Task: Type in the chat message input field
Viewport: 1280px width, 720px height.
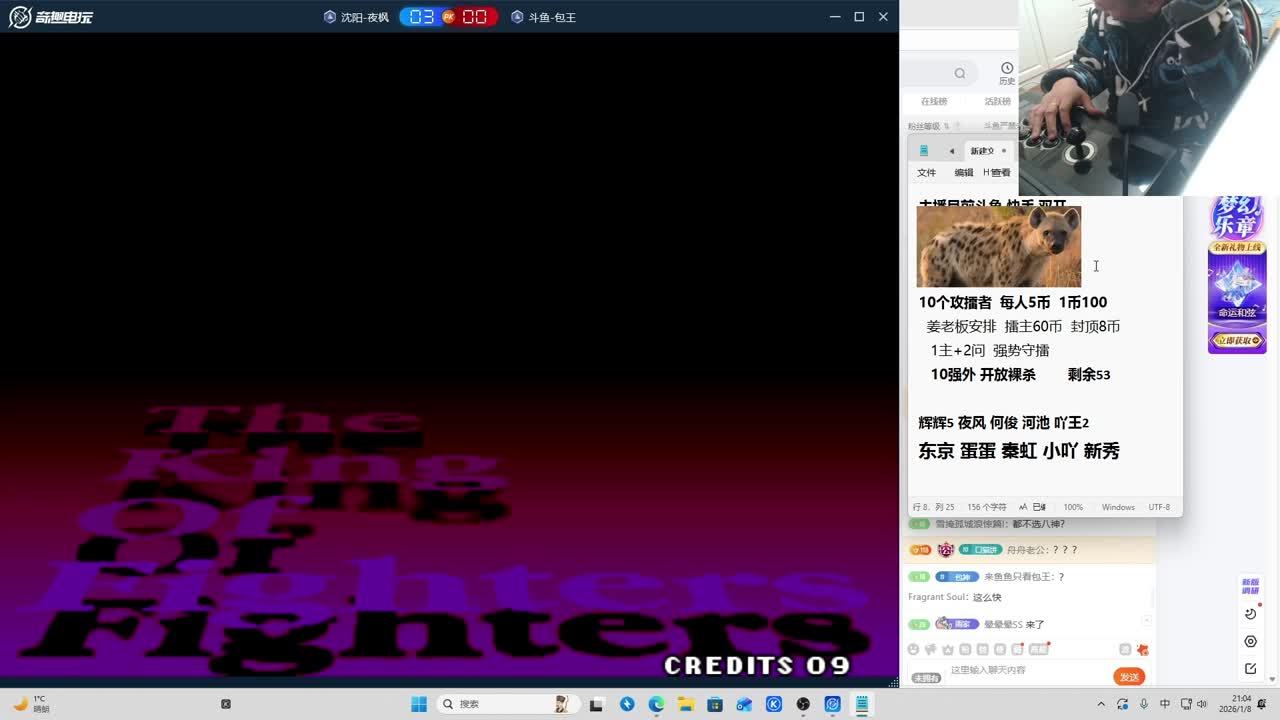Action: pos(1020,670)
